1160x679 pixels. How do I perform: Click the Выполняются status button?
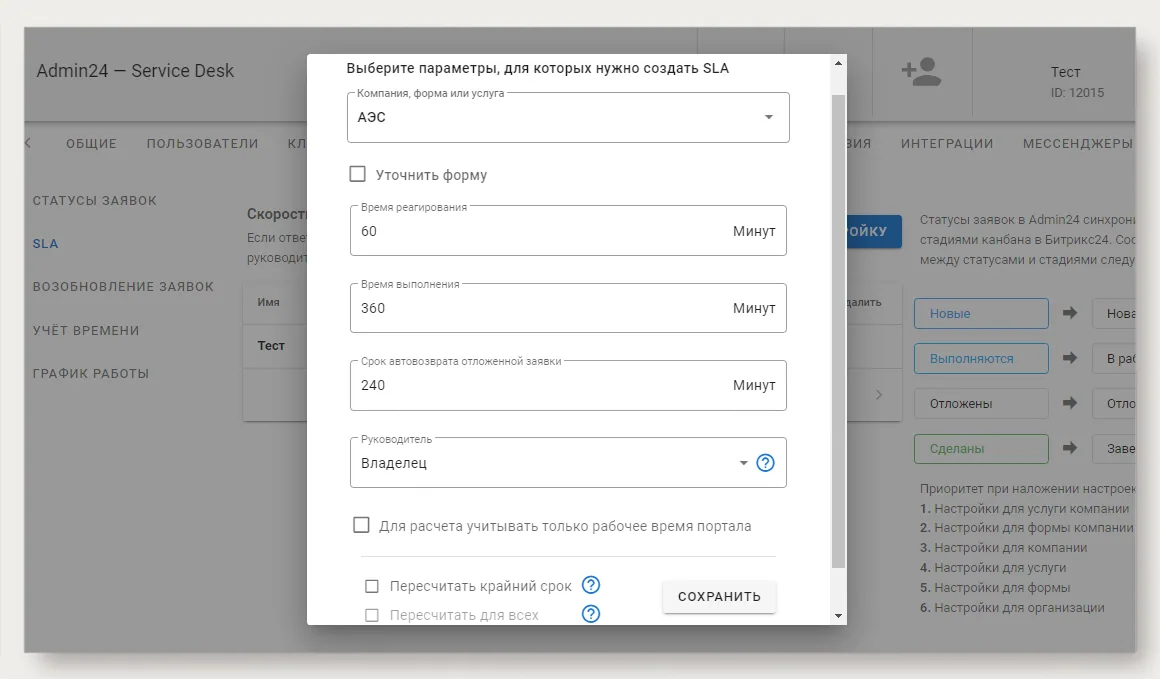pyautogui.click(x=981, y=359)
